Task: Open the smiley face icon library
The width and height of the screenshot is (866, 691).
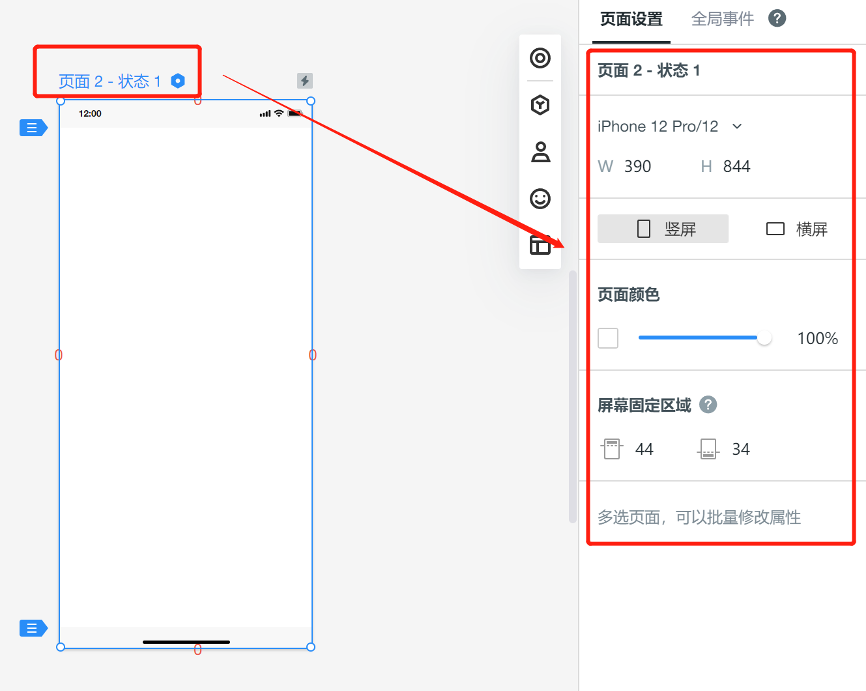Action: (540, 199)
